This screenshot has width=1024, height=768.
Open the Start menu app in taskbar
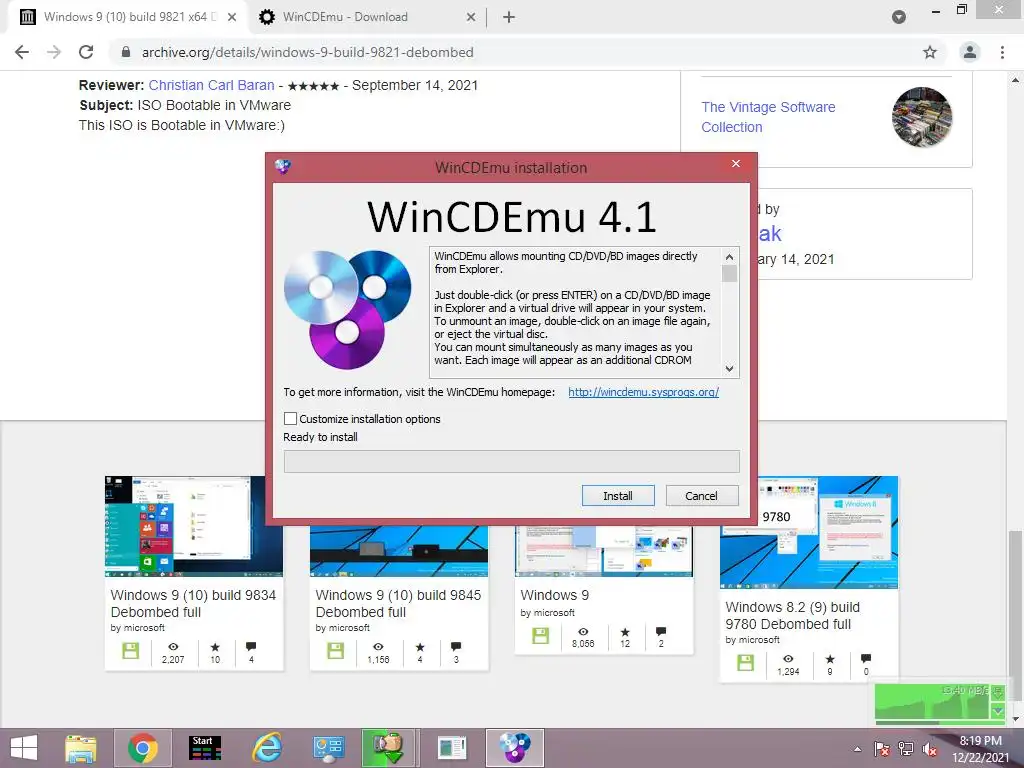[205, 748]
